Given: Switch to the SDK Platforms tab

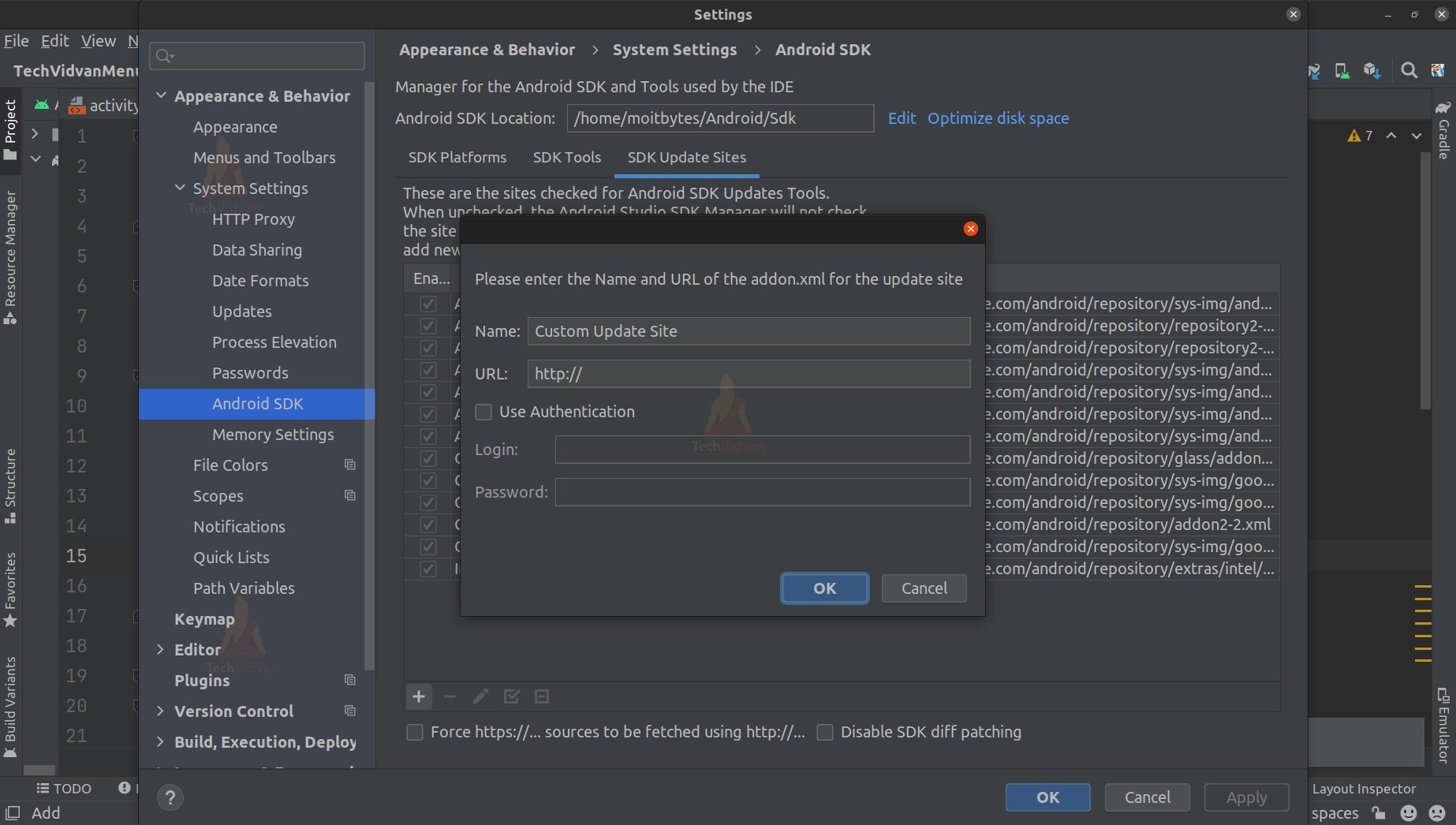Looking at the screenshot, I should click(457, 157).
